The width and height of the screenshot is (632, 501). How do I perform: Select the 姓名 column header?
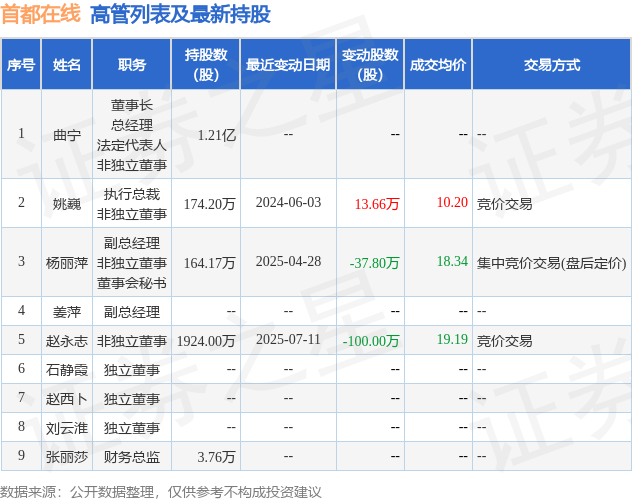[x=67, y=64]
